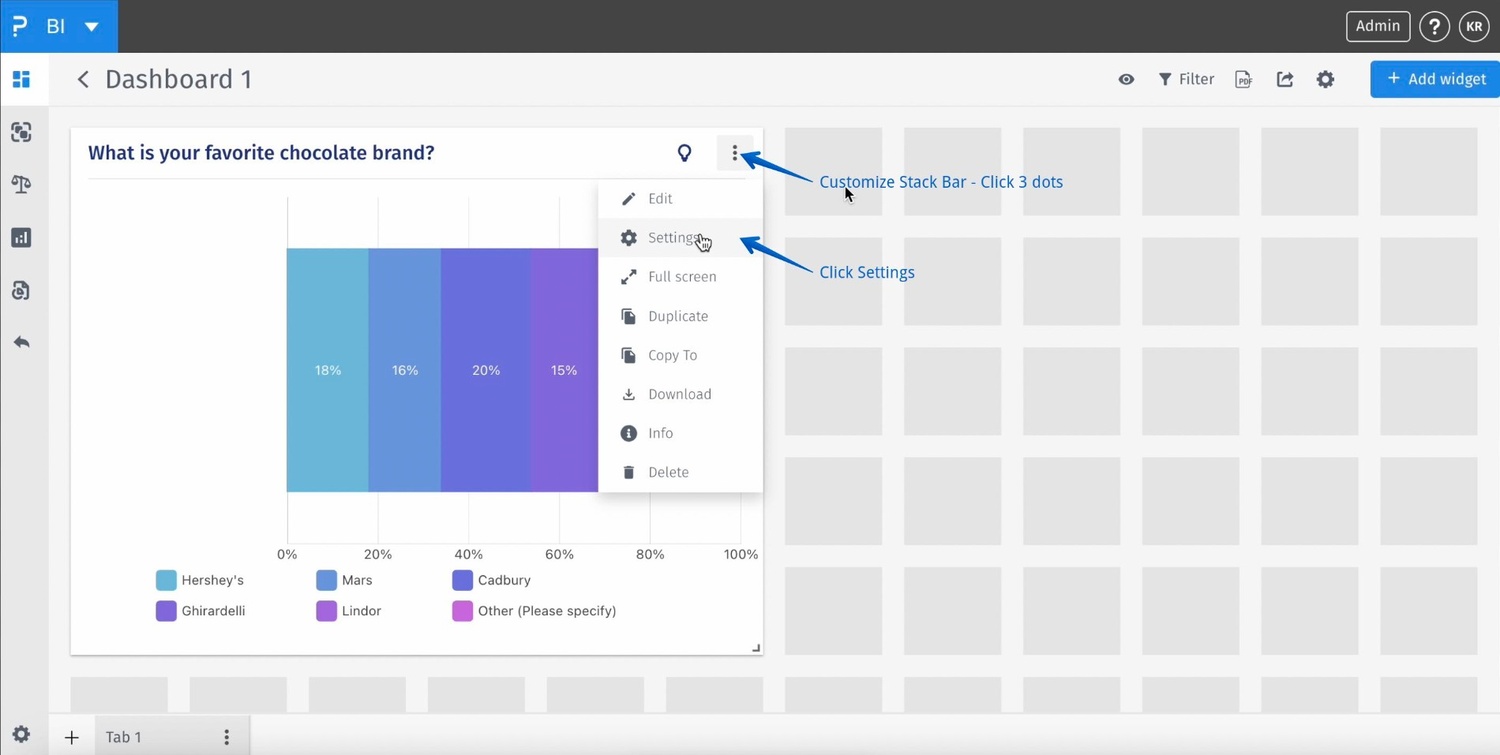Click the Add widget button
Image resolution: width=1500 pixels, height=755 pixels.
point(1435,79)
